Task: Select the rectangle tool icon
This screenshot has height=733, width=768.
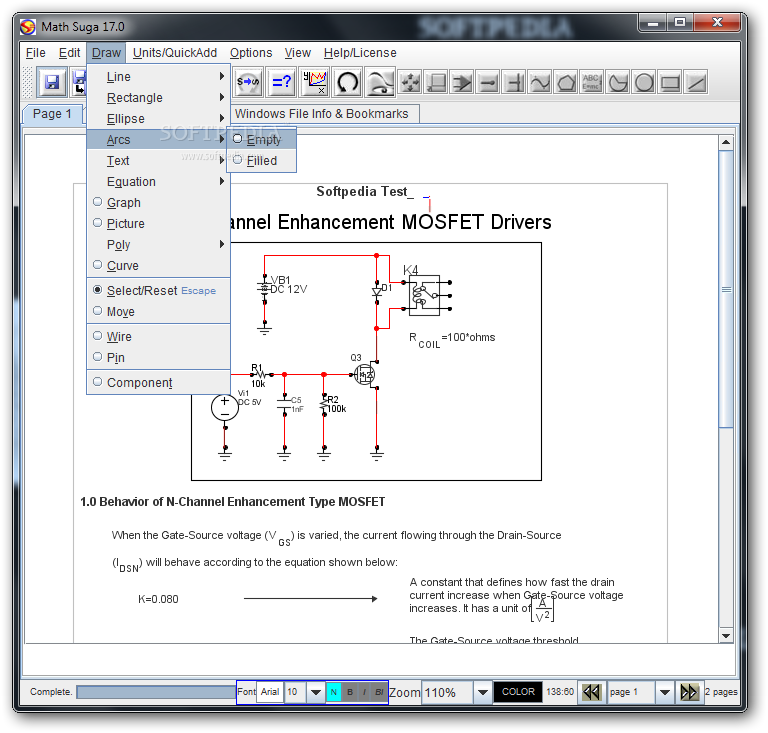Action: pyautogui.click(x=670, y=82)
